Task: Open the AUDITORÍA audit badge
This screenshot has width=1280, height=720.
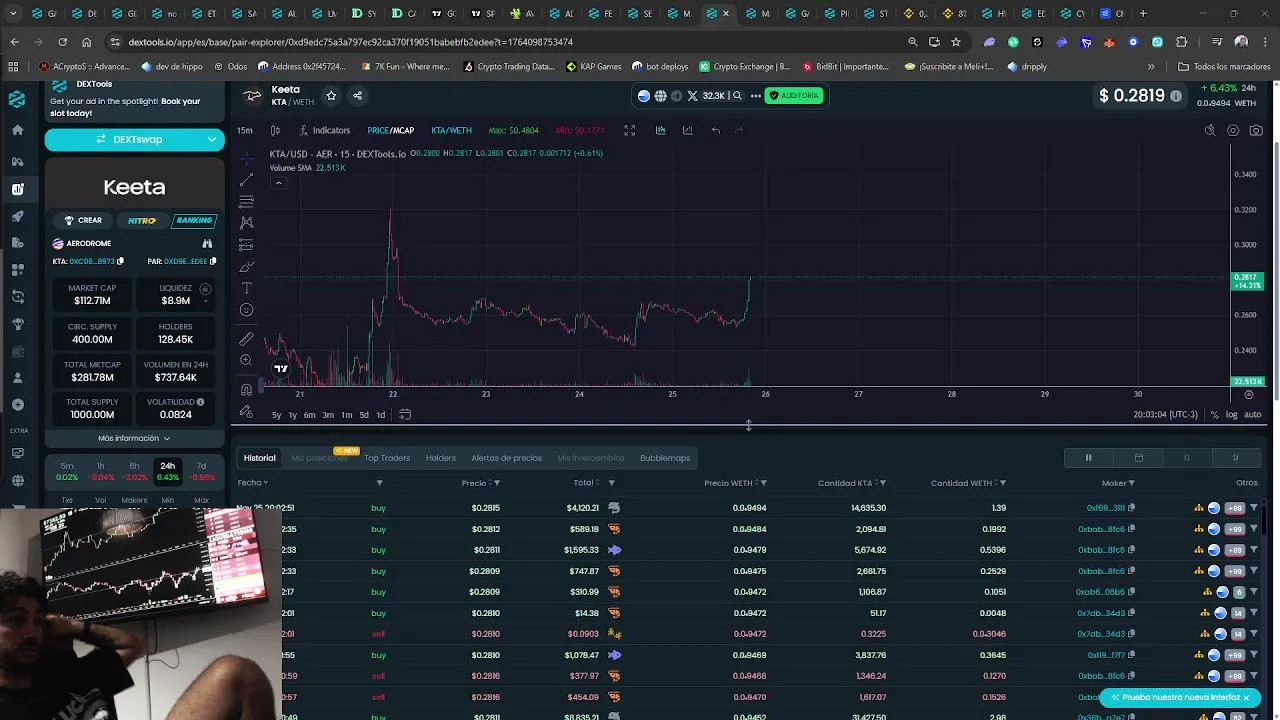Action: tap(793, 96)
